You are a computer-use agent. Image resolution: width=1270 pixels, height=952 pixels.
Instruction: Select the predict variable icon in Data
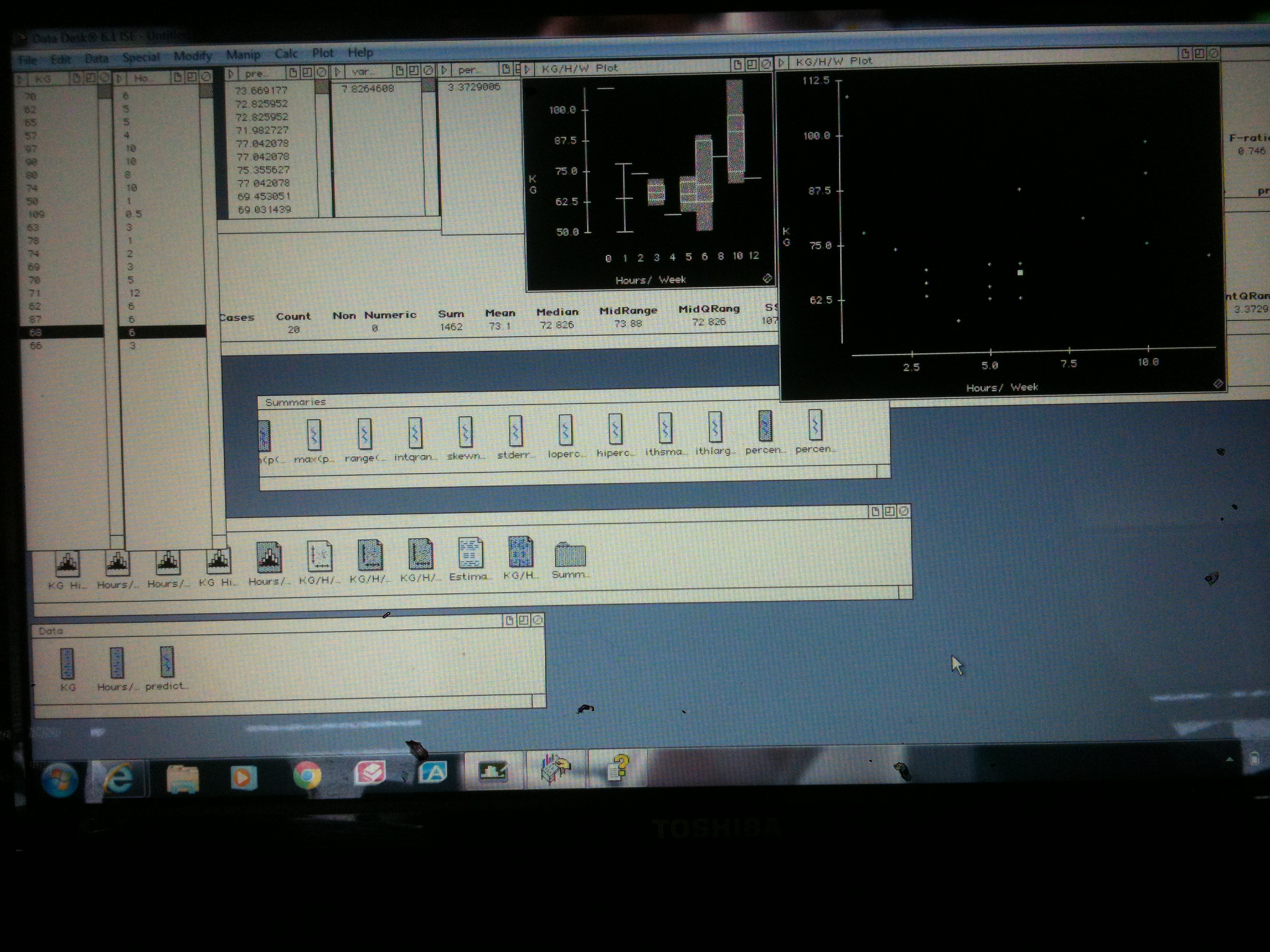166,662
